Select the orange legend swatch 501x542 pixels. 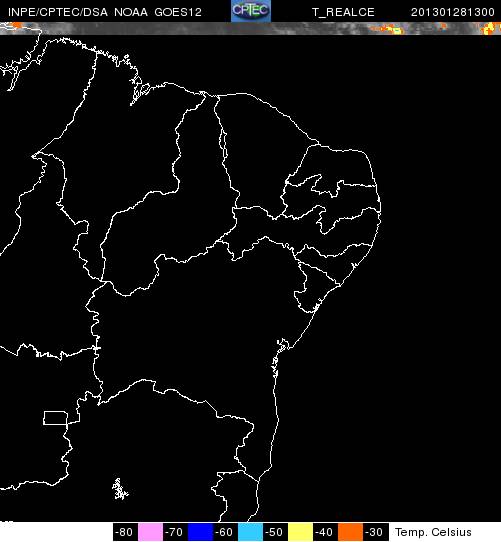coord(350,532)
